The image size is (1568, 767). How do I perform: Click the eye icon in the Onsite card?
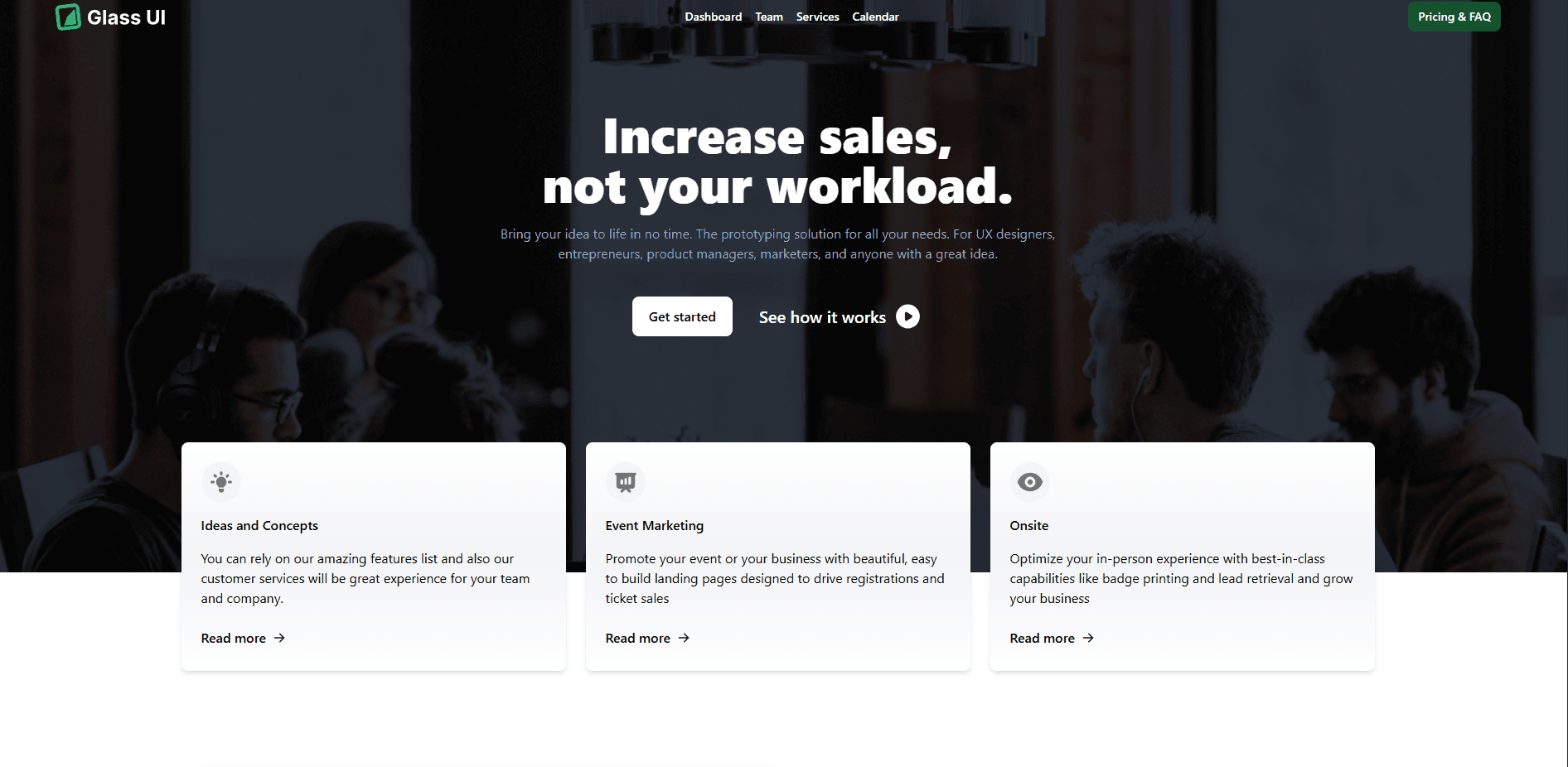[x=1030, y=482]
